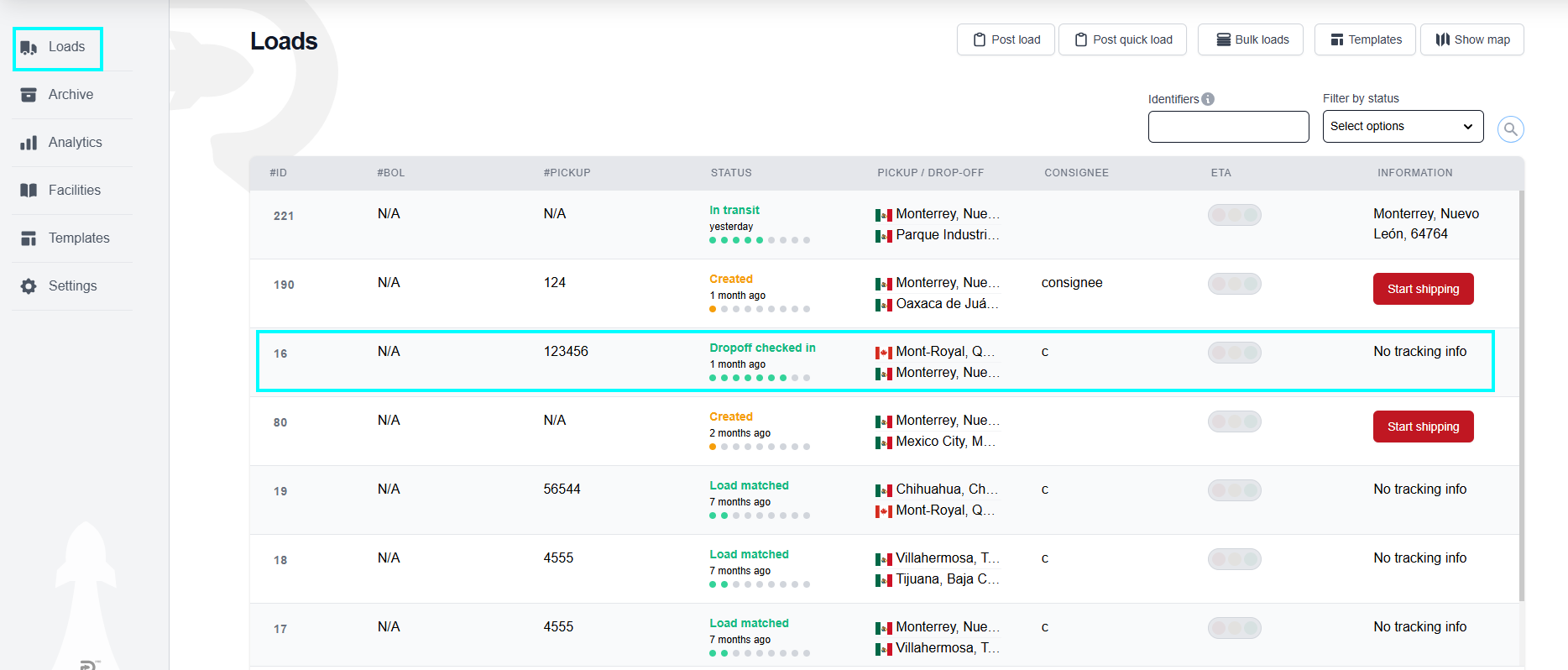Click the Canada flag on load 19 drop-off
Viewport: 1568px width, 670px height.
pos(884,511)
